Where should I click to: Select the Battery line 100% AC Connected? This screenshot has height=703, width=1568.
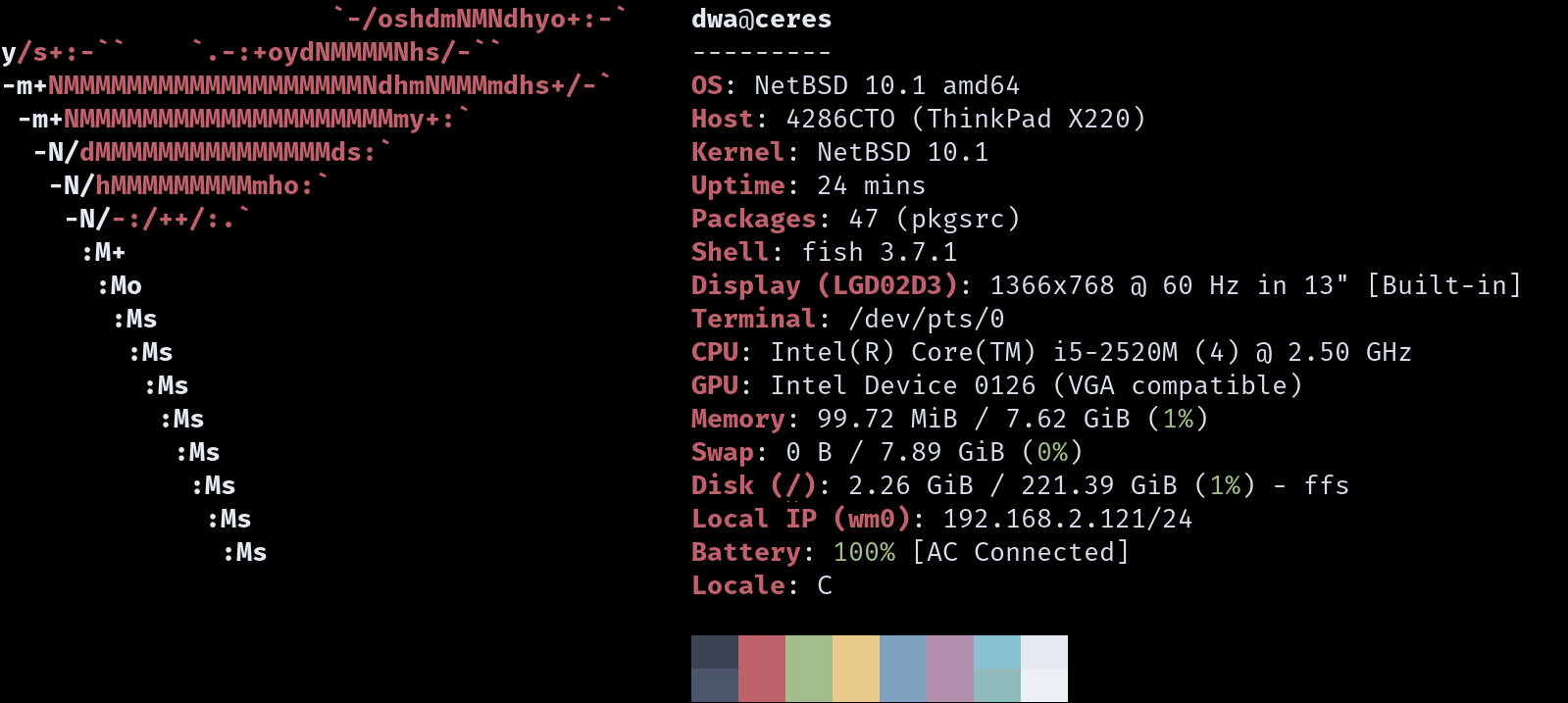pyautogui.click(x=910, y=553)
